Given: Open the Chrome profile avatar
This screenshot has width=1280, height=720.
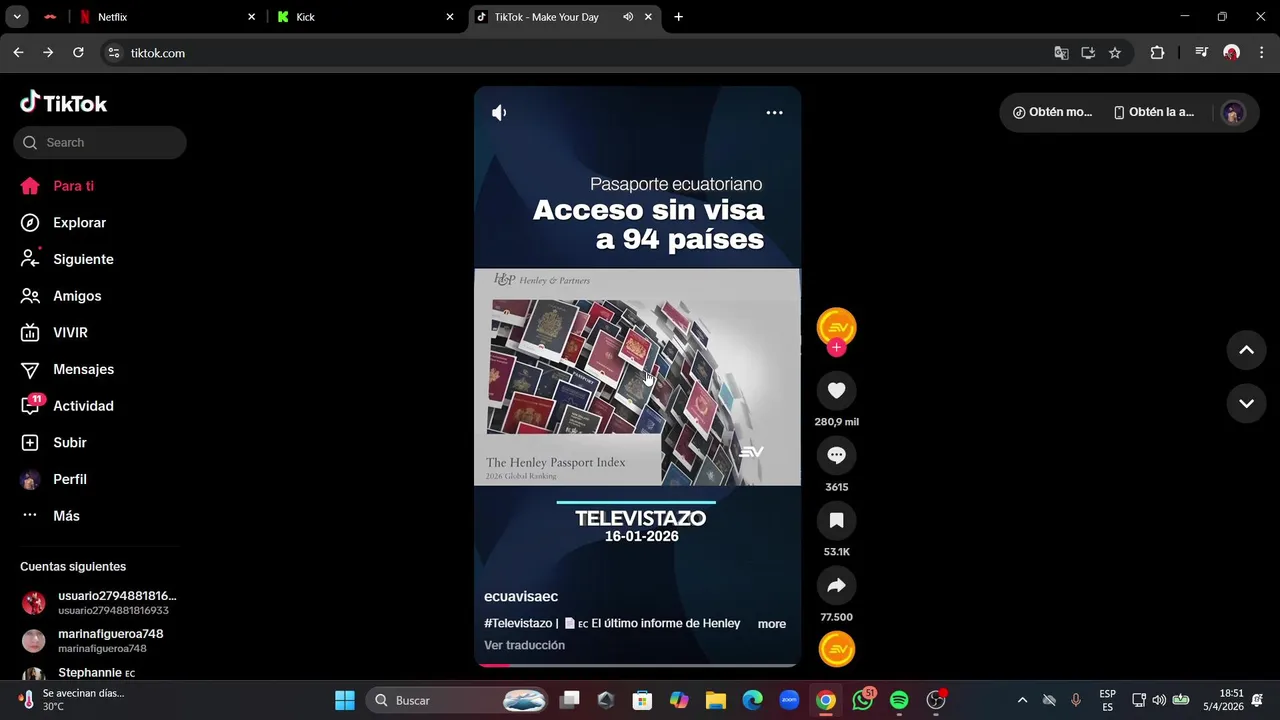Looking at the screenshot, I should 1231,53.
